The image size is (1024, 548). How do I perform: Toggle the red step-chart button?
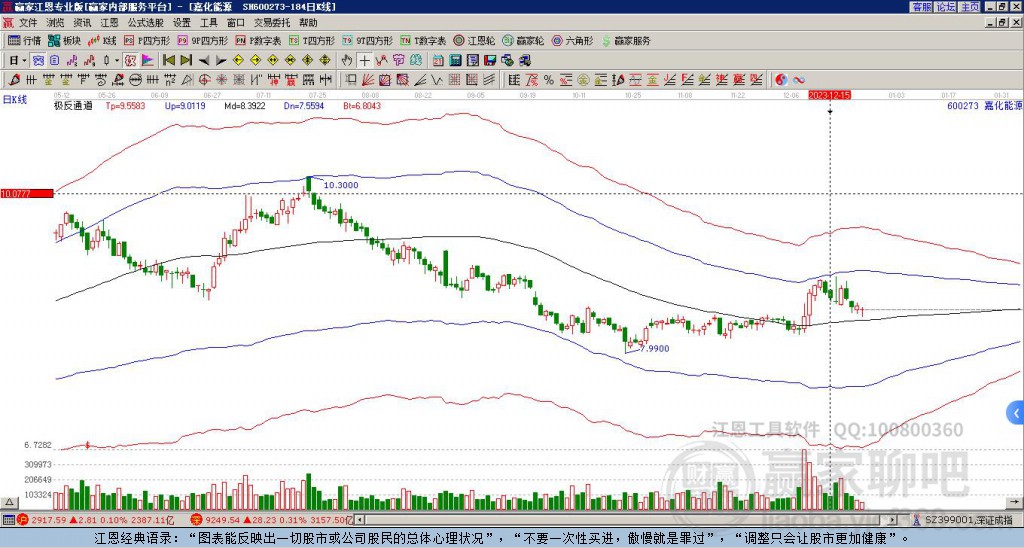[x=89, y=60]
